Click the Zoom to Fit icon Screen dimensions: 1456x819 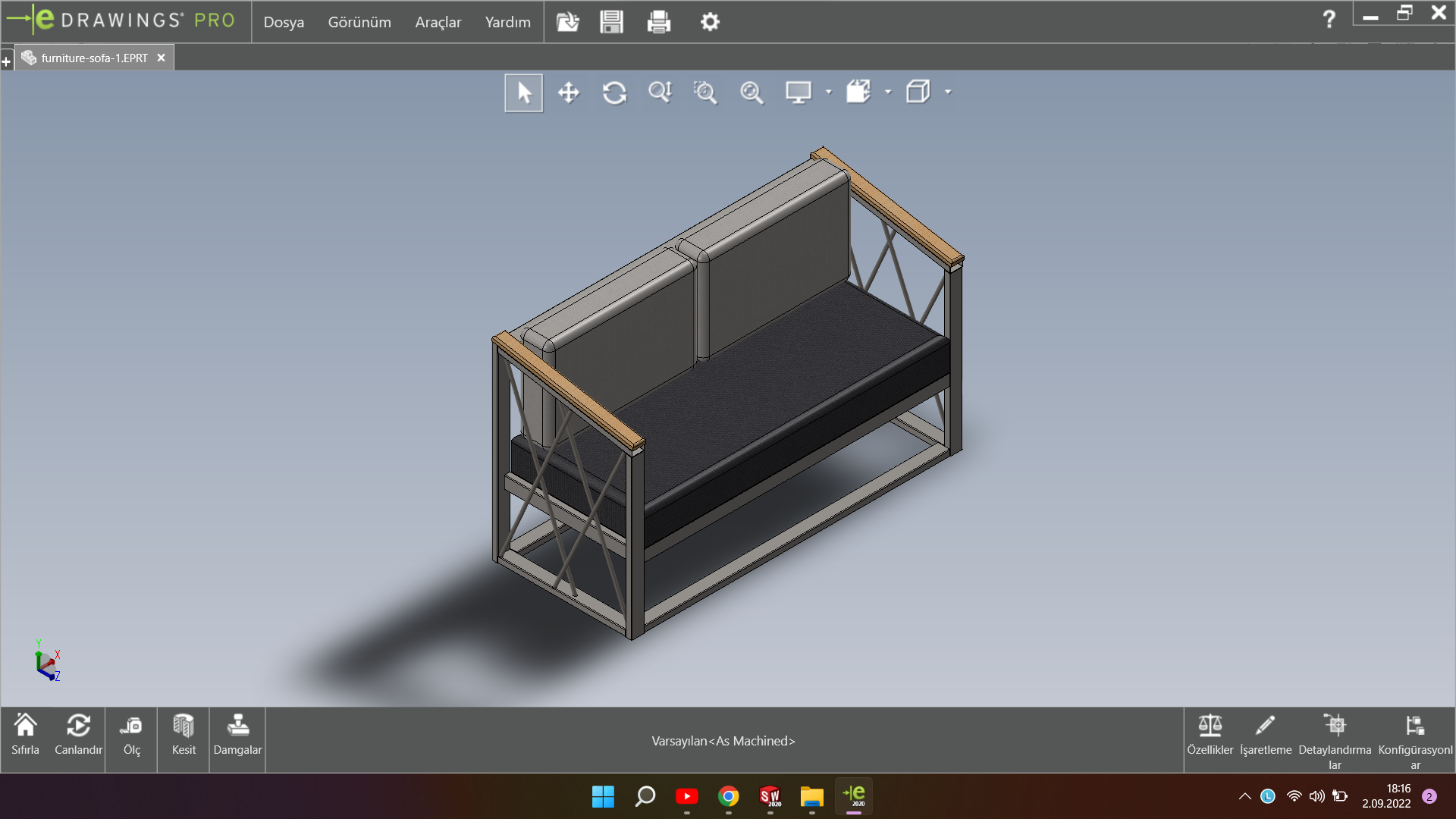click(752, 93)
